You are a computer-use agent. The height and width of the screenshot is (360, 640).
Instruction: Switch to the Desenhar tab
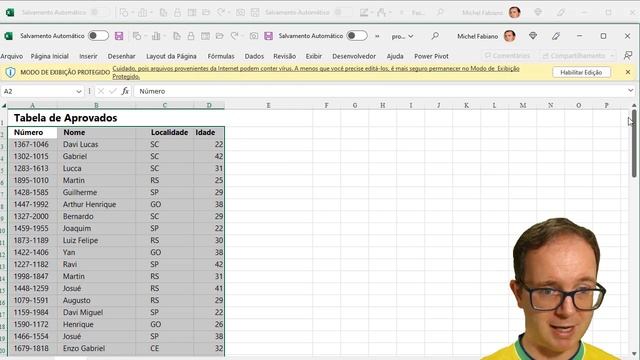point(121,56)
